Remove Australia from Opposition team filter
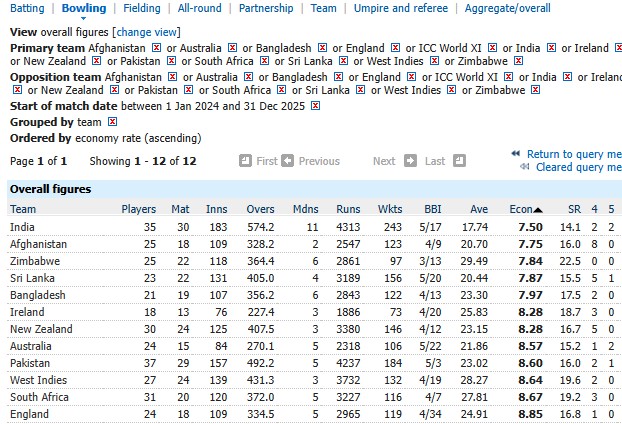The image size is (622, 424). (x=249, y=77)
